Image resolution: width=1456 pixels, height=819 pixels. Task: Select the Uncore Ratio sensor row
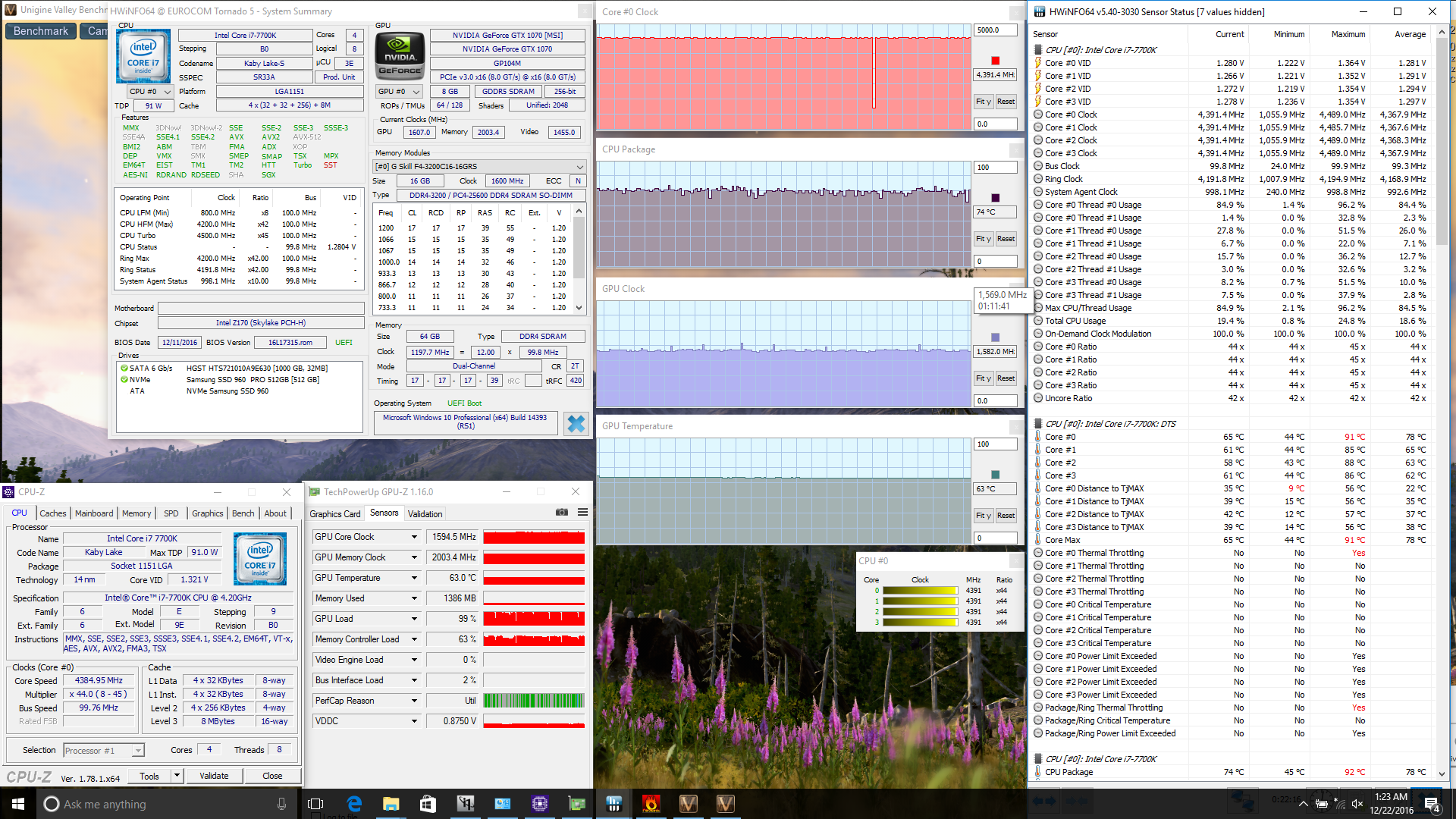click(x=1232, y=398)
